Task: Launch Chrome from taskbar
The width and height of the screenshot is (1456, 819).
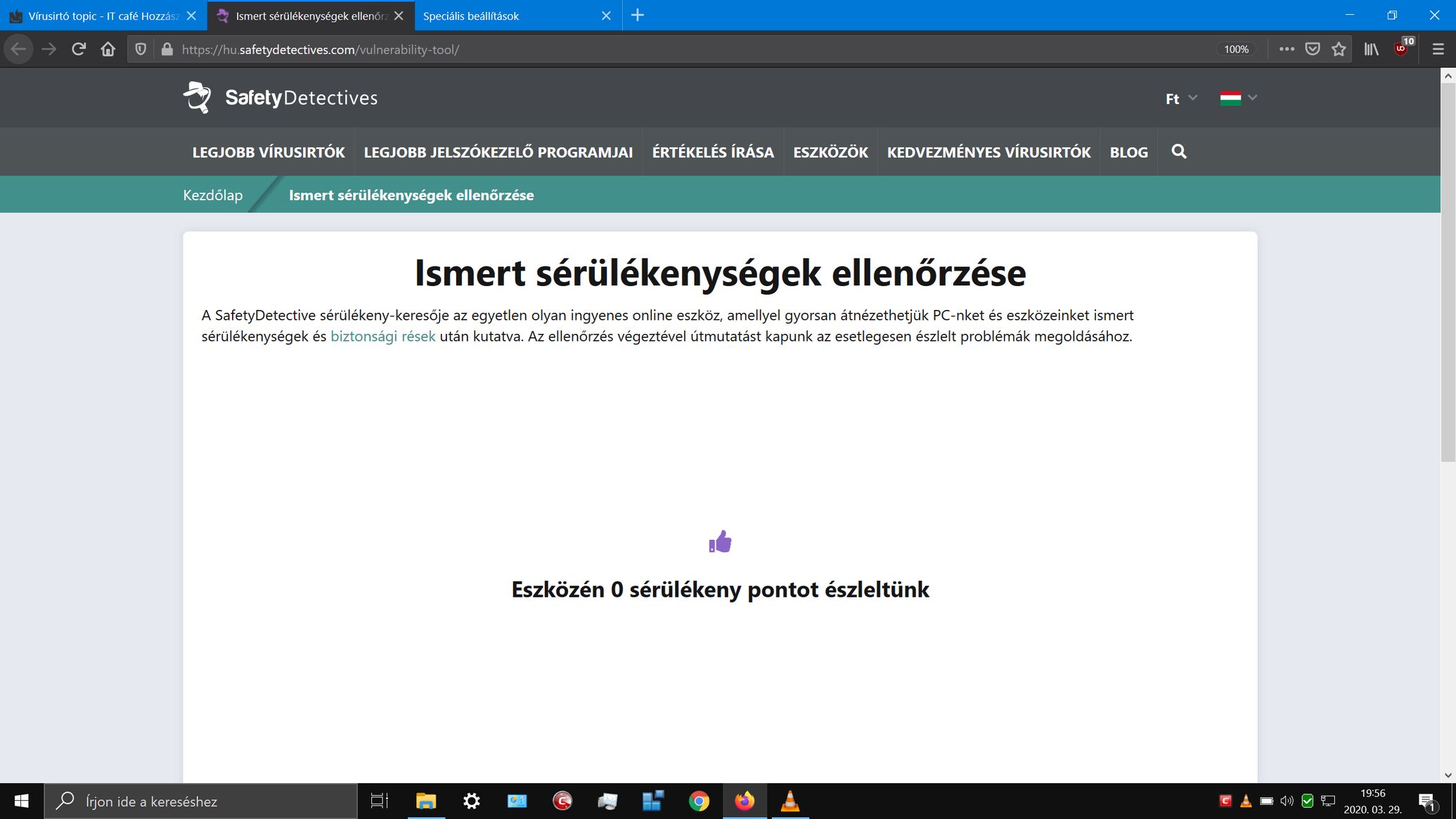Action: (x=699, y=801)
